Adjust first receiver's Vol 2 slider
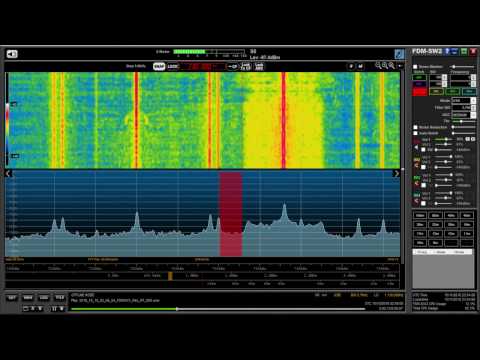Screen dimensions: 480x360 (x=443, y=144)
